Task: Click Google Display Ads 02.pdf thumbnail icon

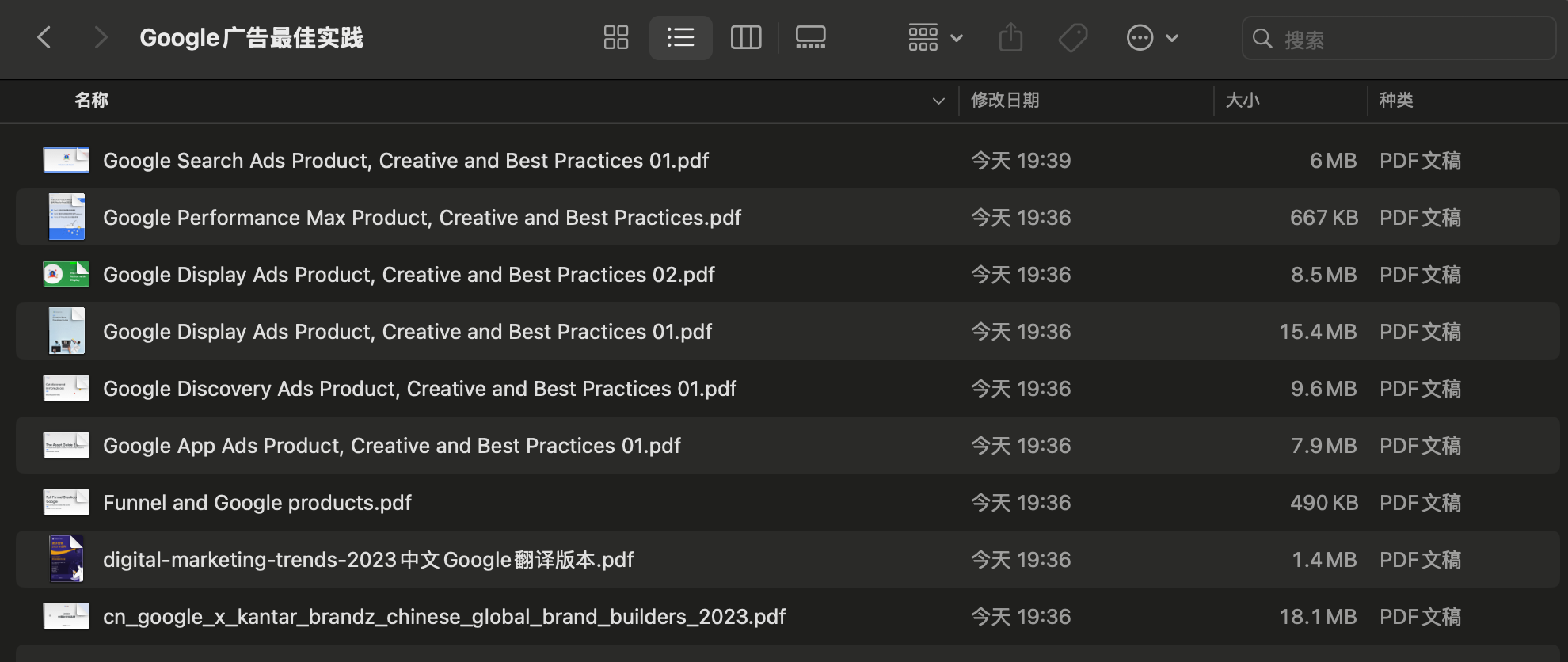Action: click(67, 274)
